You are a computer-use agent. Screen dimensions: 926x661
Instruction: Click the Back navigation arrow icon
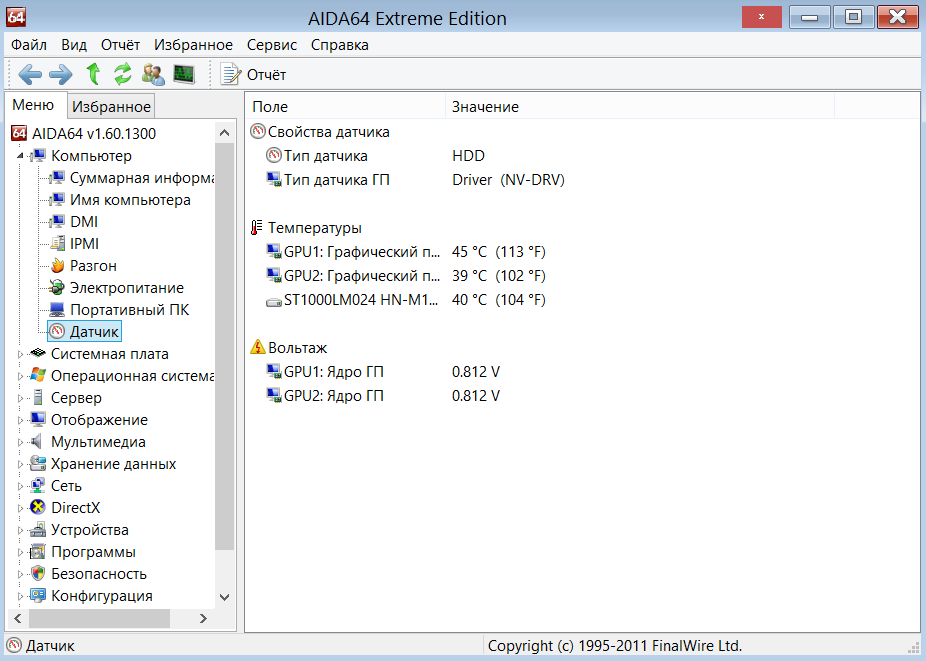tap(30, 74)
